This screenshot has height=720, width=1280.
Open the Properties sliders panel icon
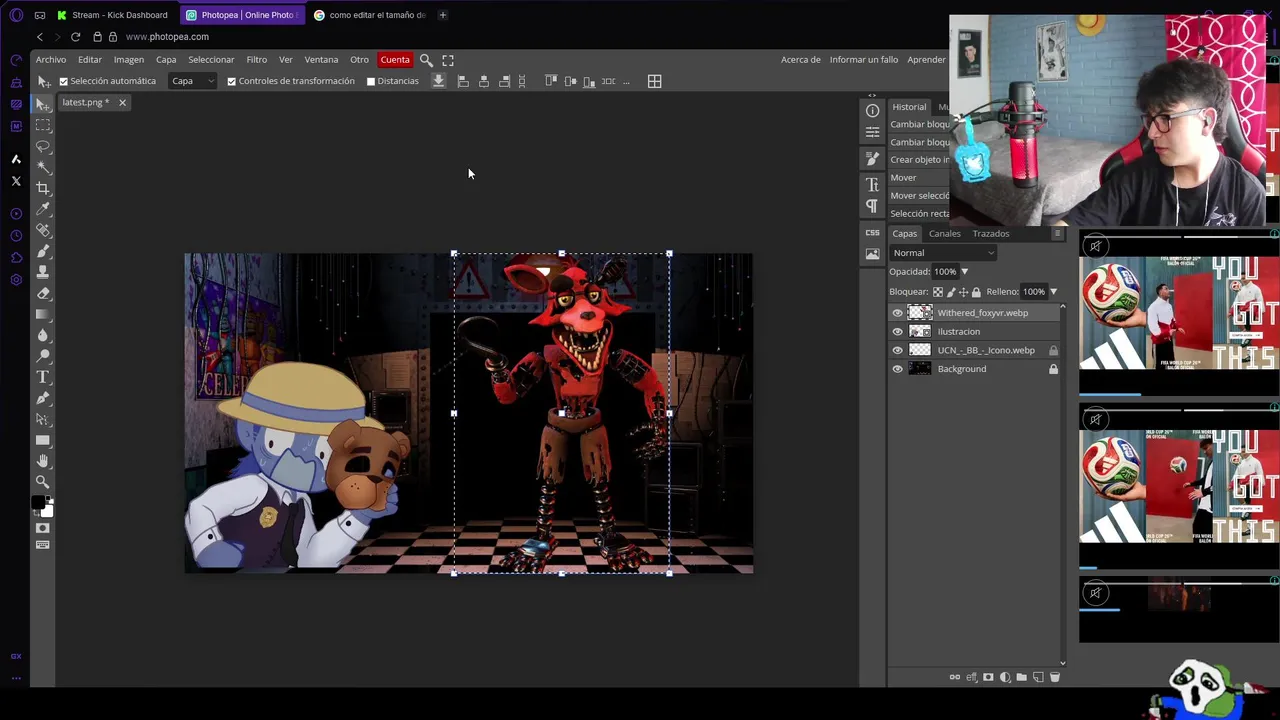click(872, 132)
